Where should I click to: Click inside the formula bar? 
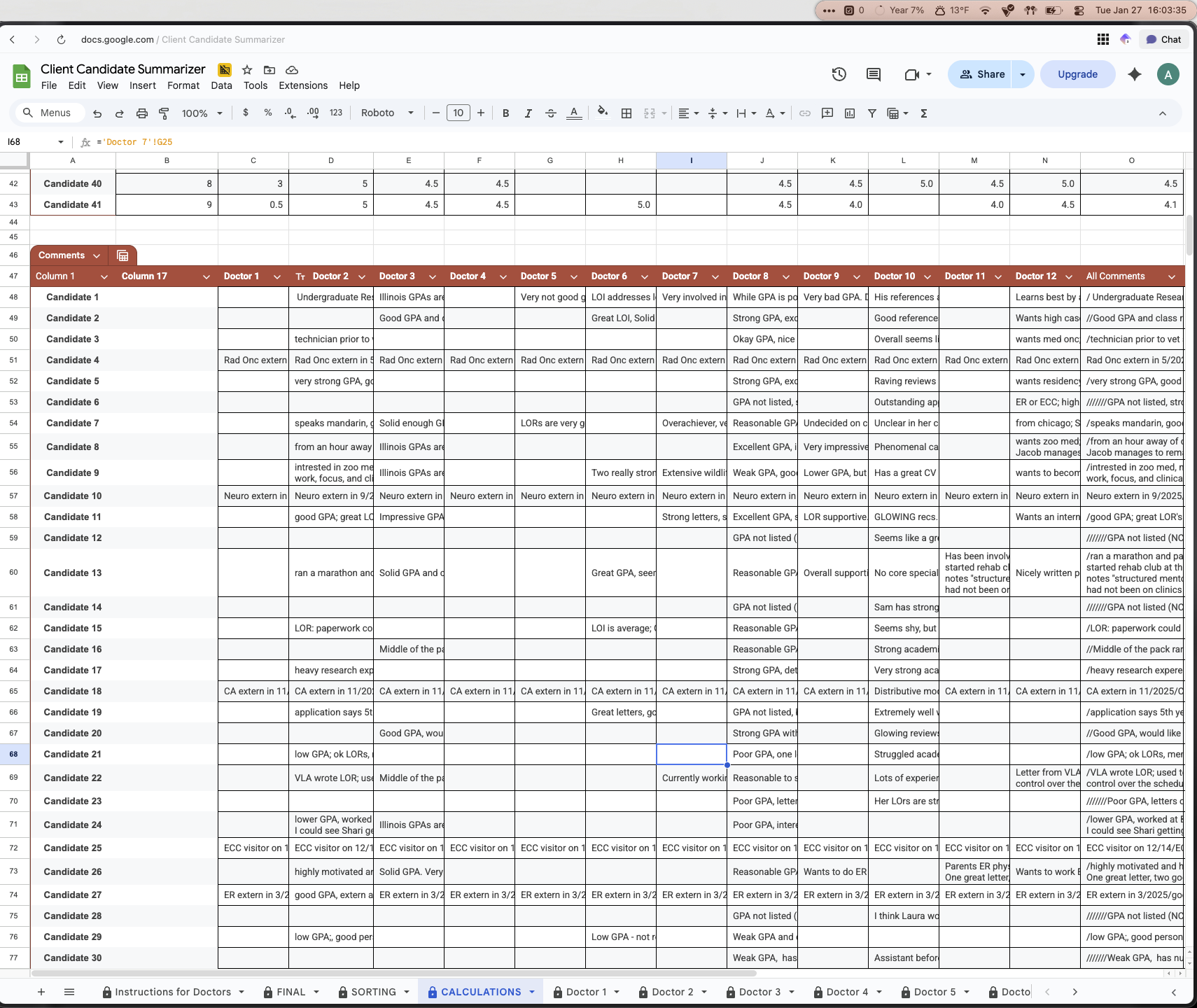coord(280,141)
